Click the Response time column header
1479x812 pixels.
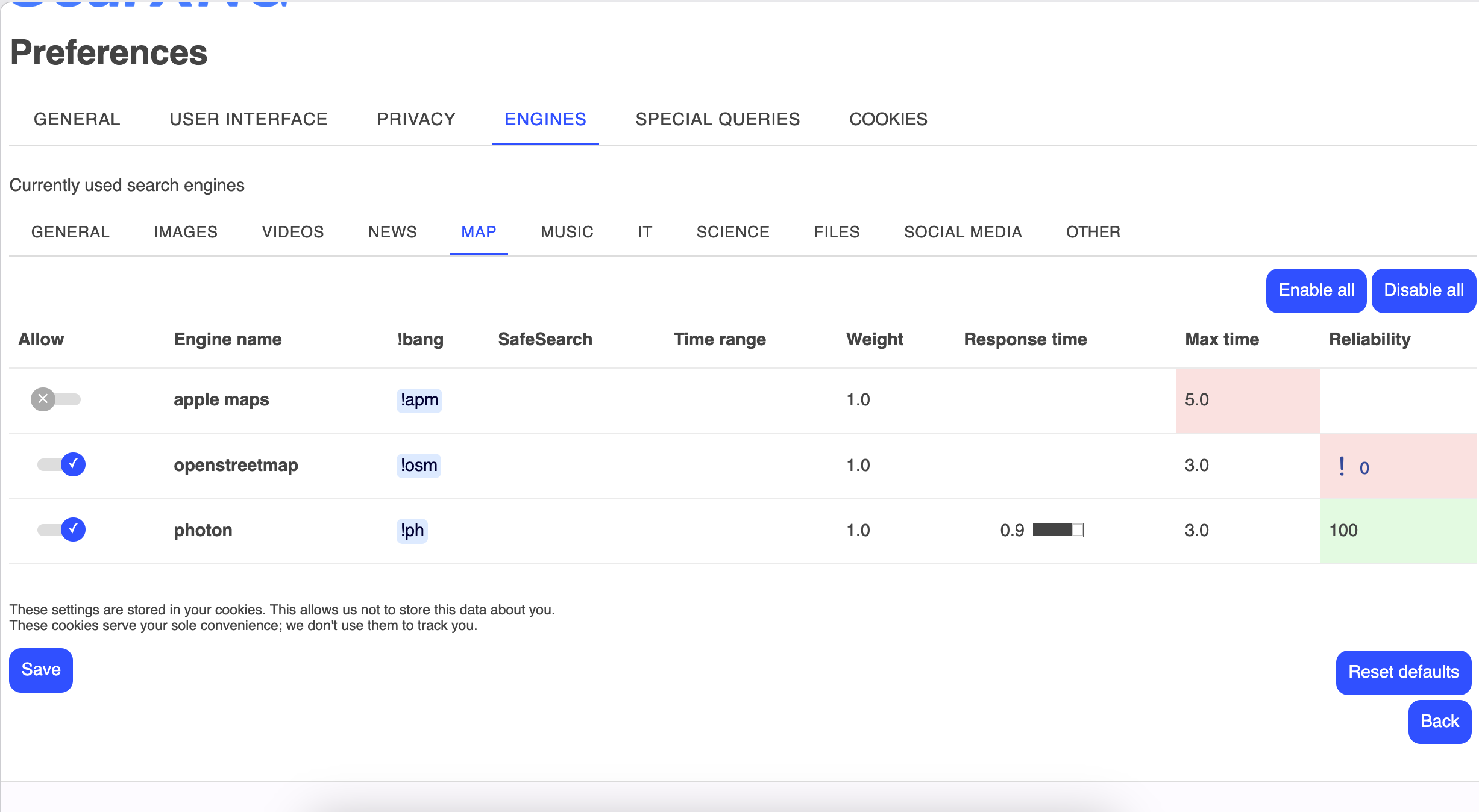click(1025, 339)
